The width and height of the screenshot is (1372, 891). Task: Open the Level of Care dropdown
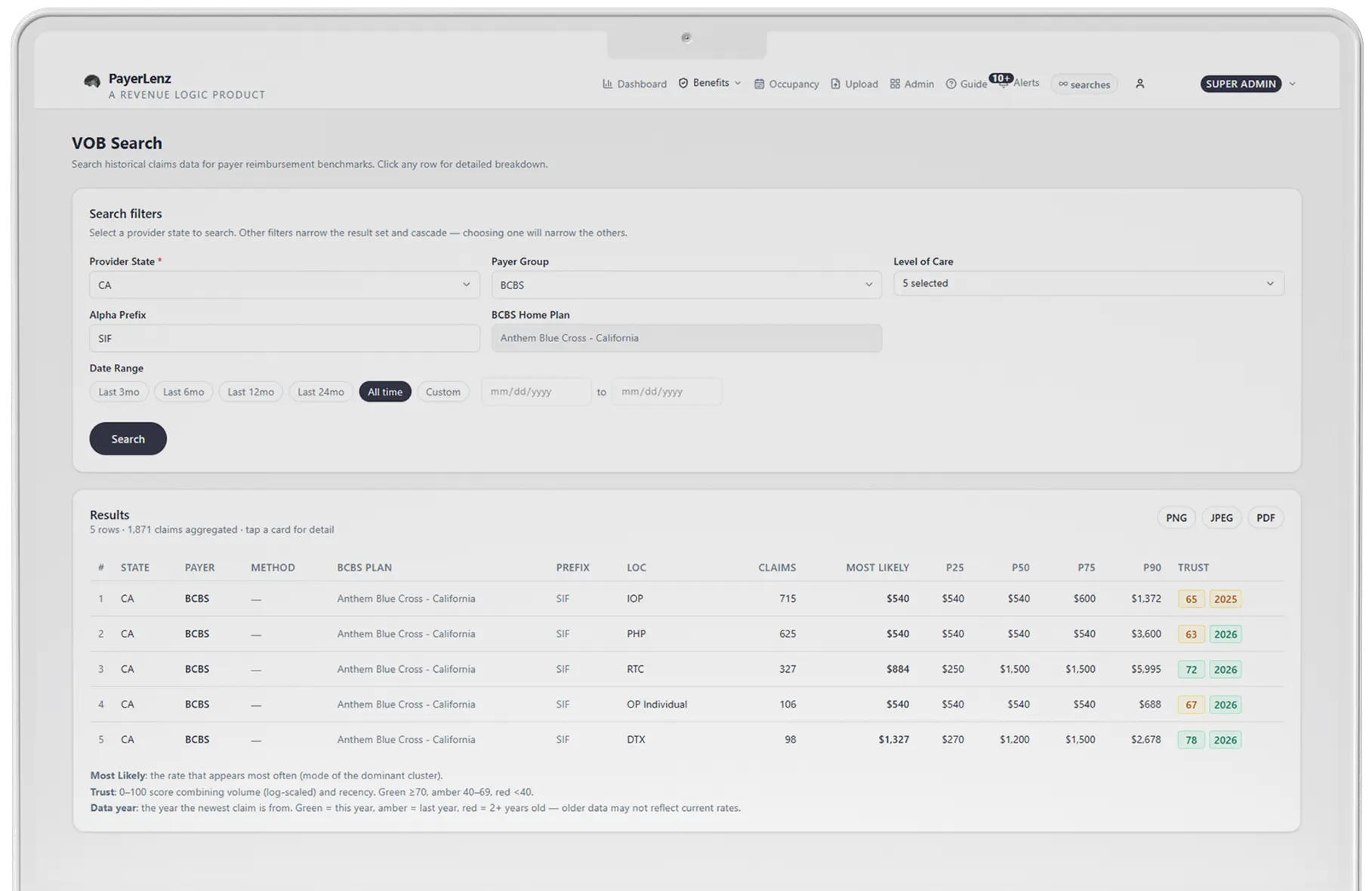click(x=1088, y=283)
